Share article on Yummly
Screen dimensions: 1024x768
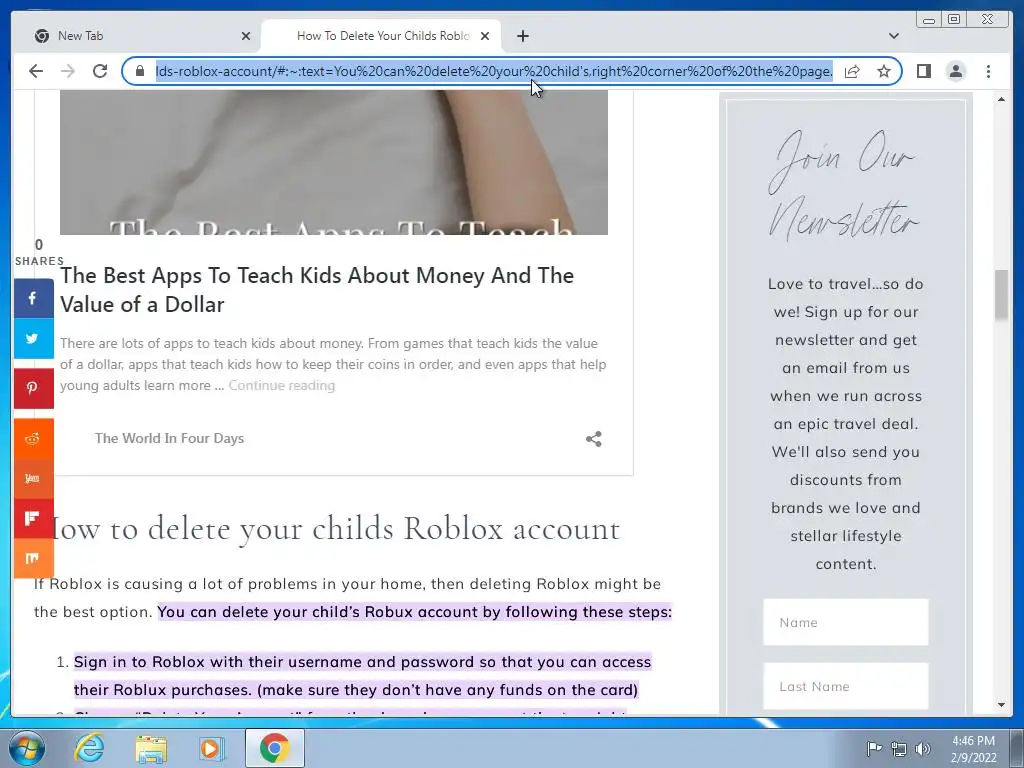(33, 478)
